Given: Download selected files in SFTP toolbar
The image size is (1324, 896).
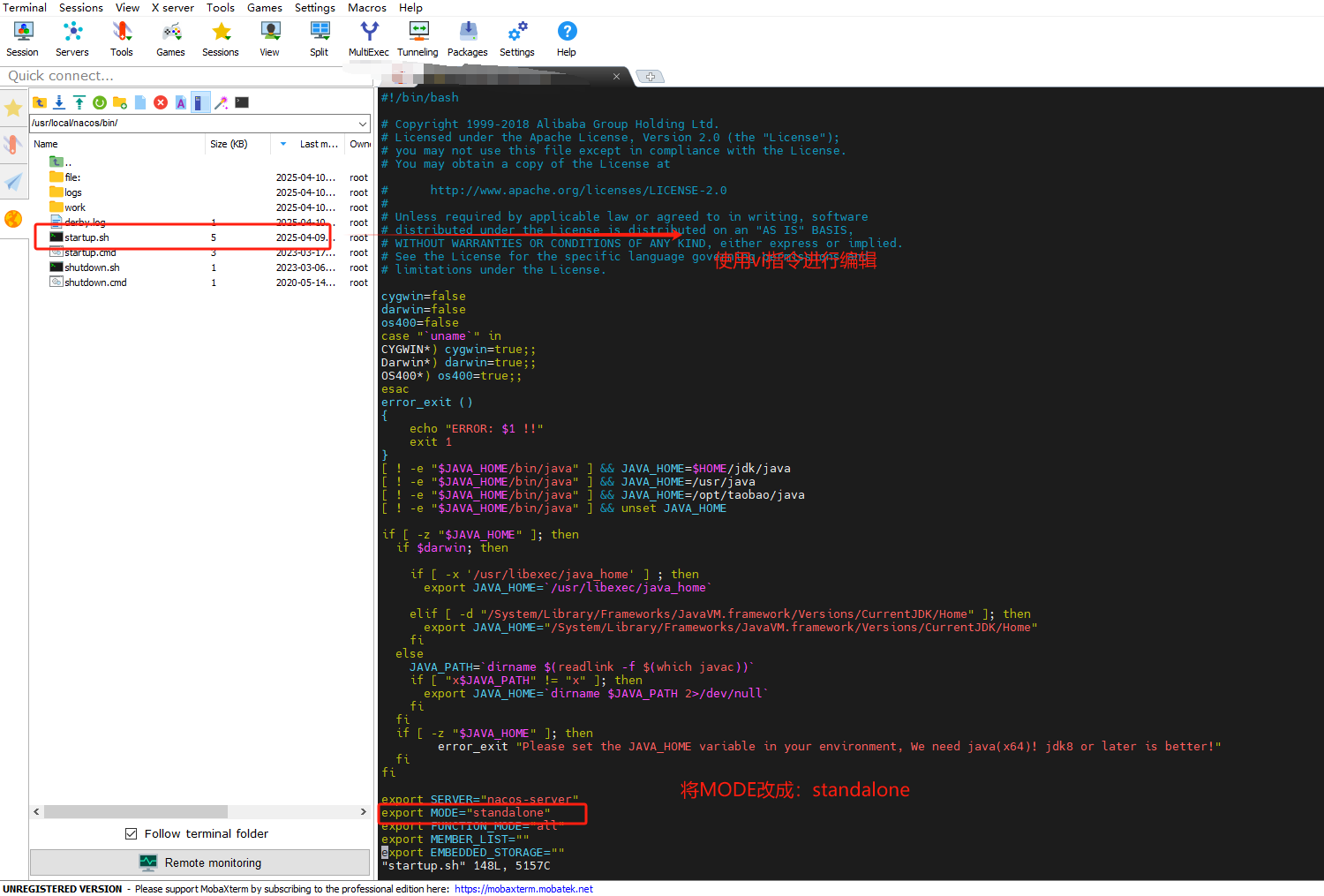Looking at the screenshot, I should [59, 102].
